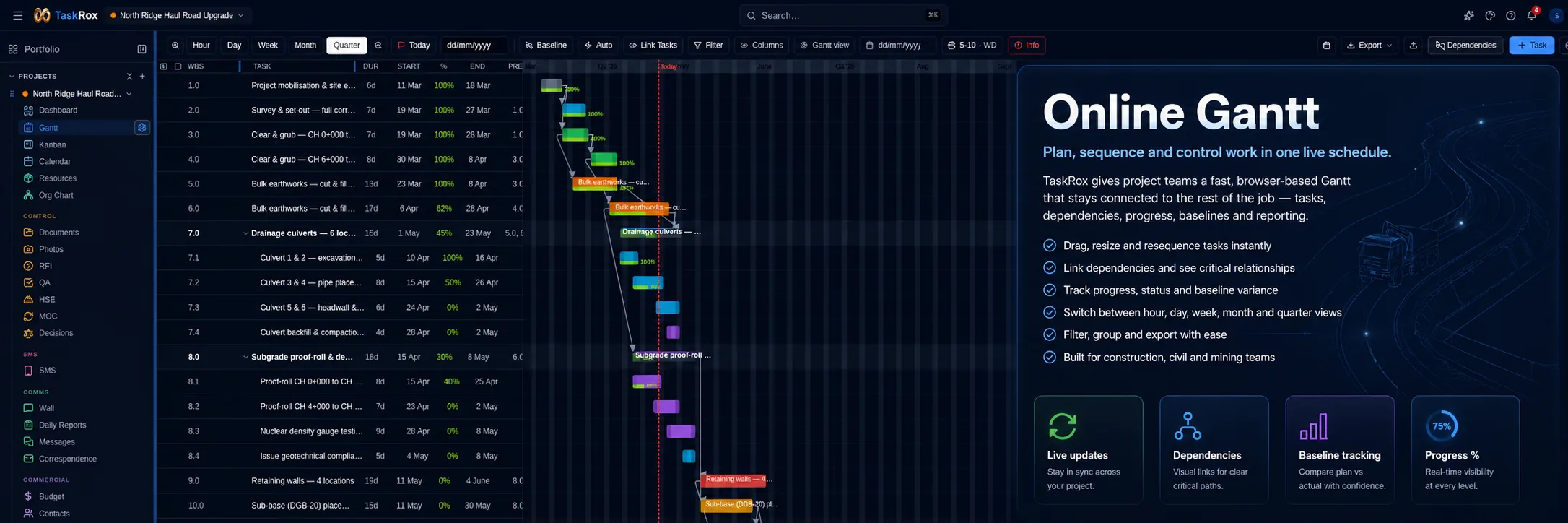The width and height of the screenshot is (1568, 523).
Task: Click the zoom in magnifier before Hour
Action: tap(175, 46)
